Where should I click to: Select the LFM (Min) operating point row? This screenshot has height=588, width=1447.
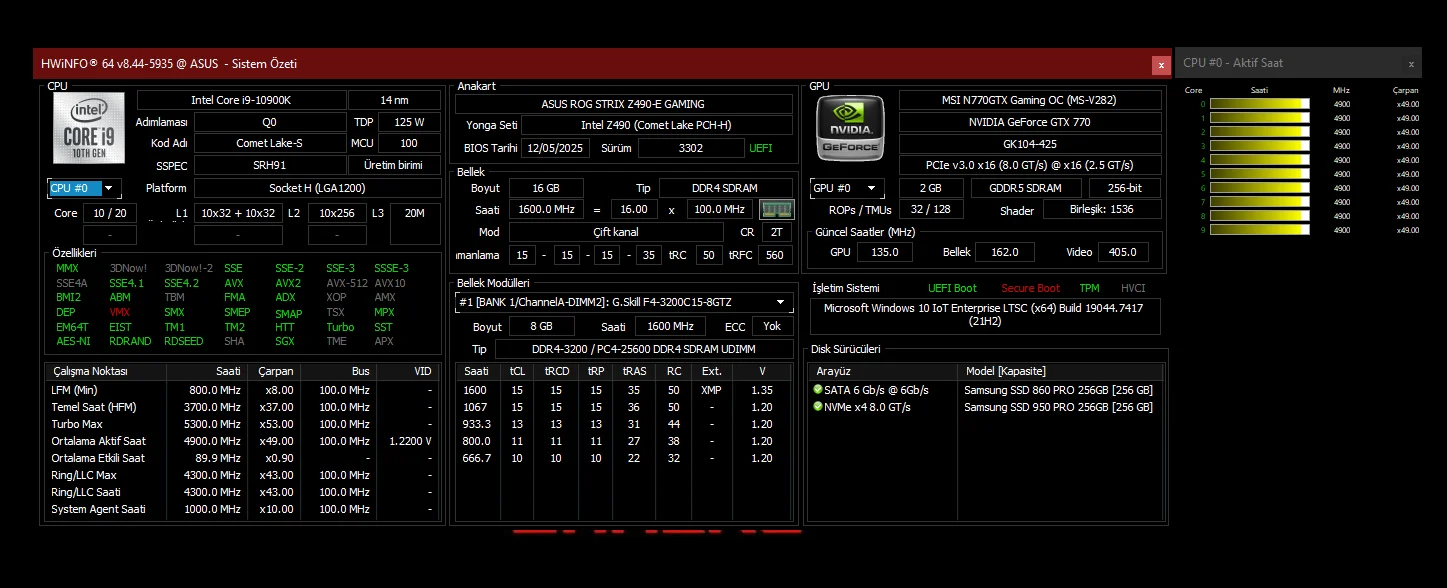coord(243,390)
